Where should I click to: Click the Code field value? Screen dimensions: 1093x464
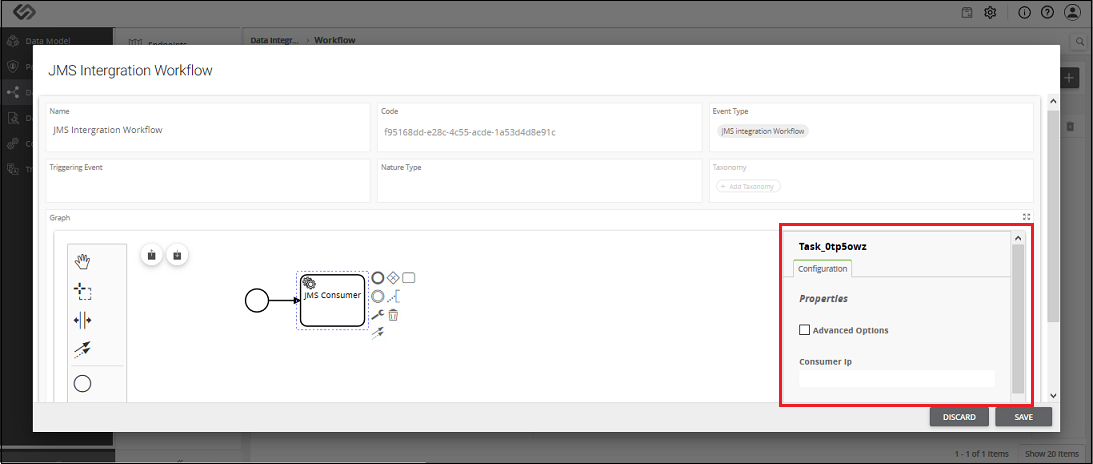click(x=470, y=131)
